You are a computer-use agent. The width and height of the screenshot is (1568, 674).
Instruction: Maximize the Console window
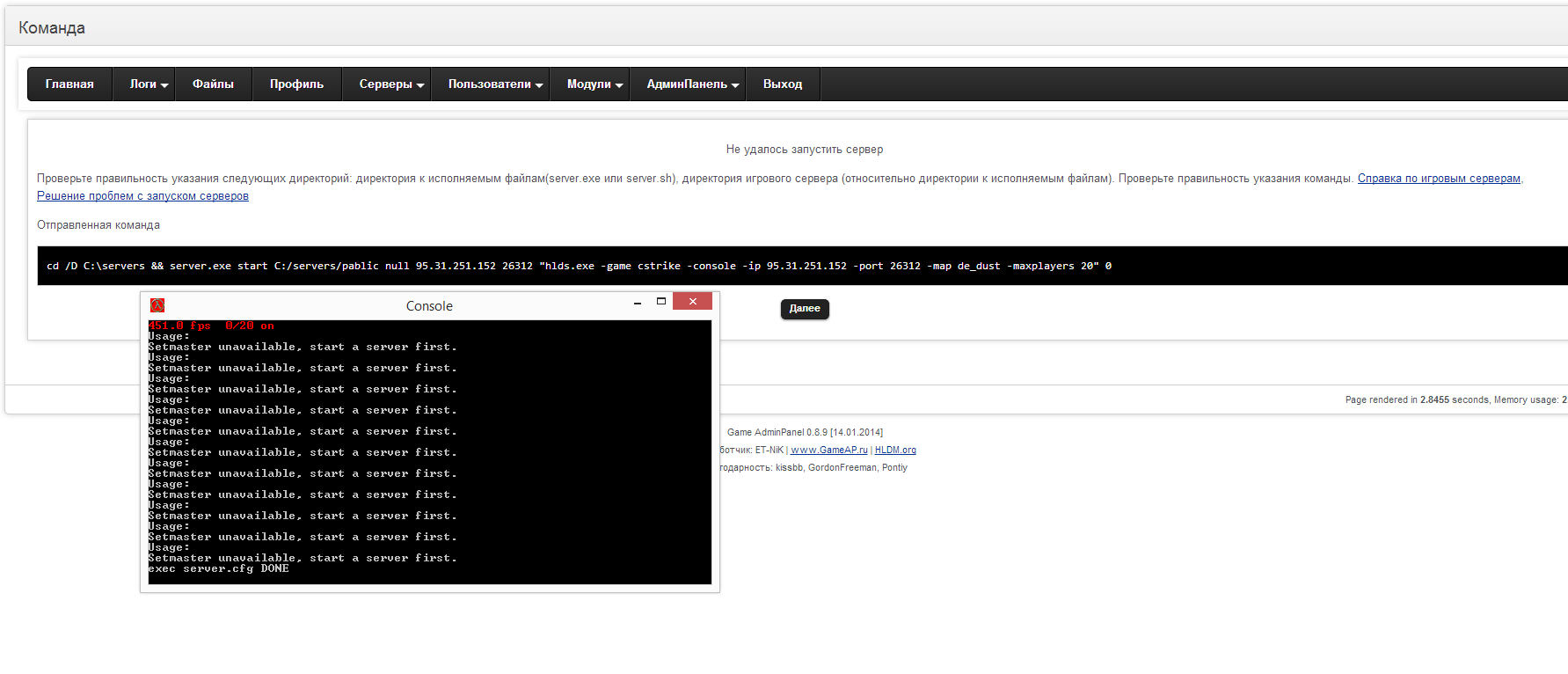tap(661, 302)
